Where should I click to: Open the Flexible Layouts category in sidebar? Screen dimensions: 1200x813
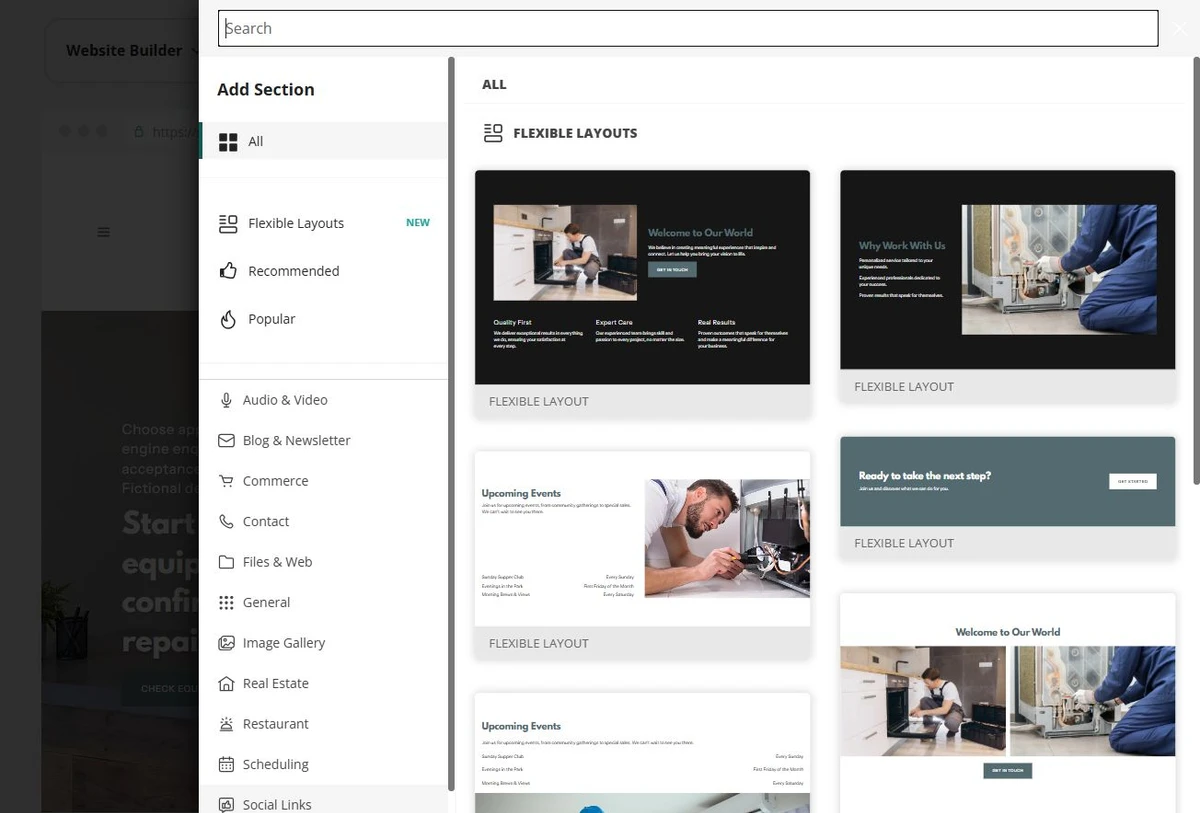click(x=323, y=223)
